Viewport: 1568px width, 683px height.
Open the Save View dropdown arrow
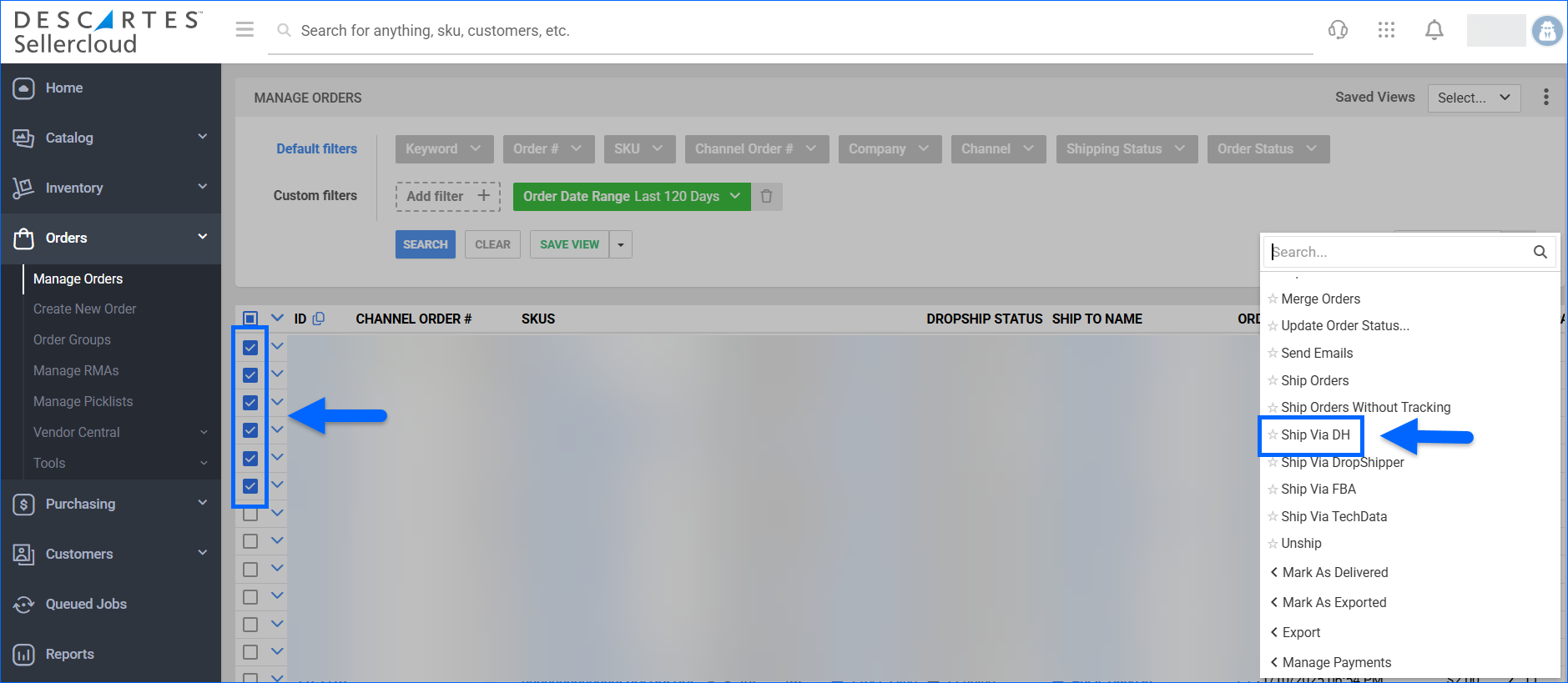coord(621,244)
